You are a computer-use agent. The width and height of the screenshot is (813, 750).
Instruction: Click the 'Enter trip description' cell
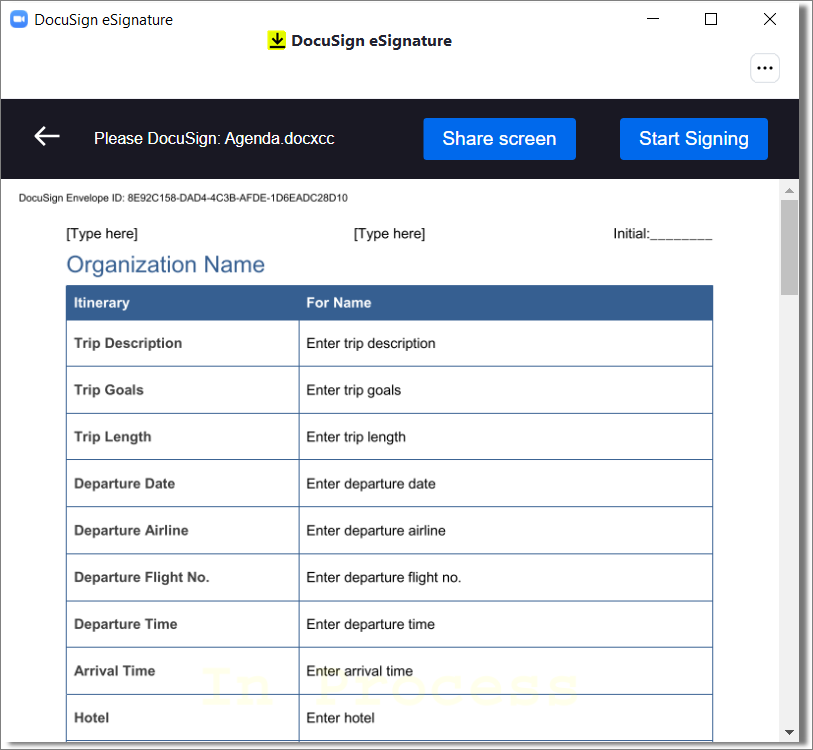pos(506,343)
